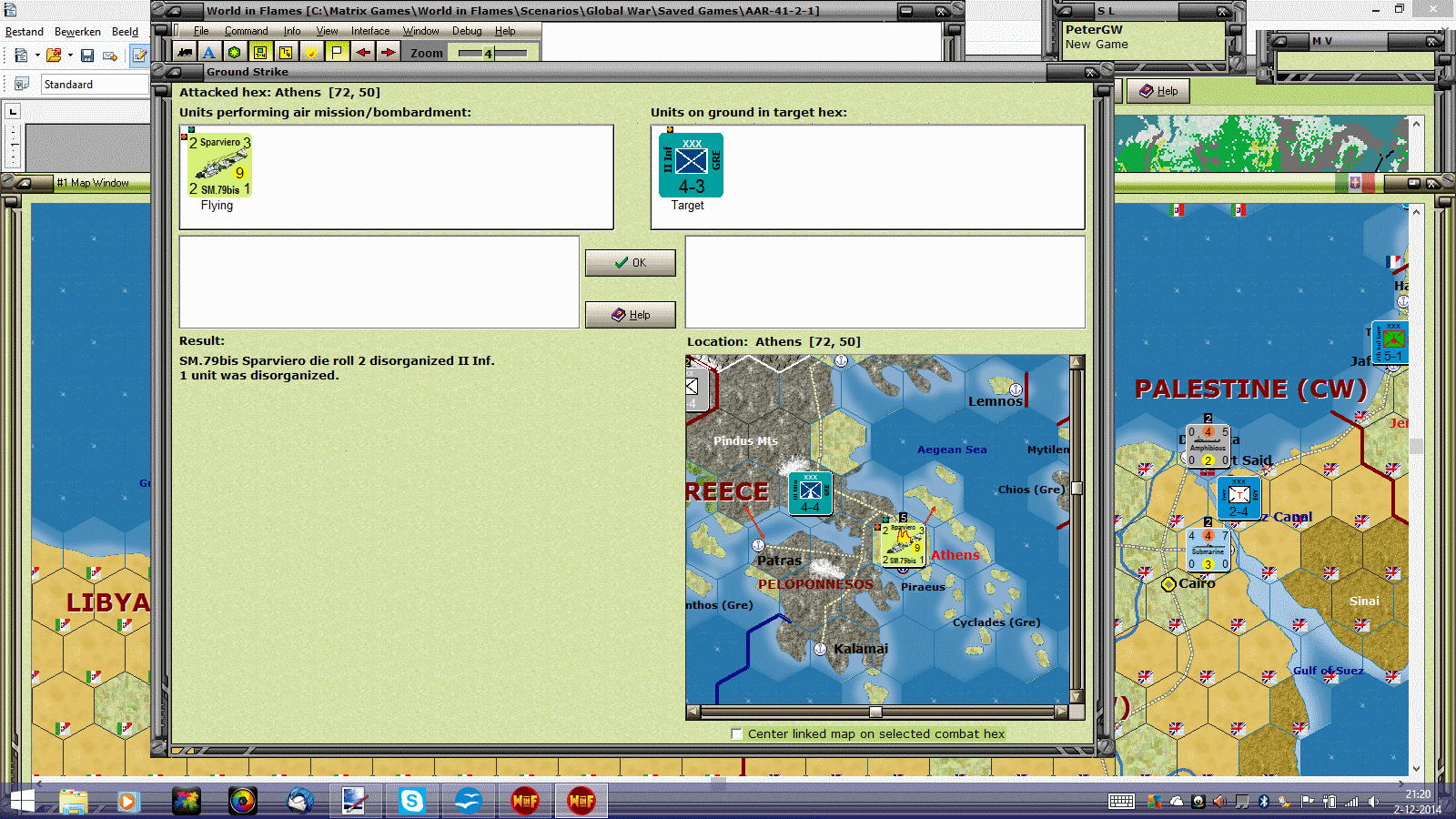Click the red right arrow toolbar icon
The height and width of the screenshot is (819, 1456).
coord(389,53)
